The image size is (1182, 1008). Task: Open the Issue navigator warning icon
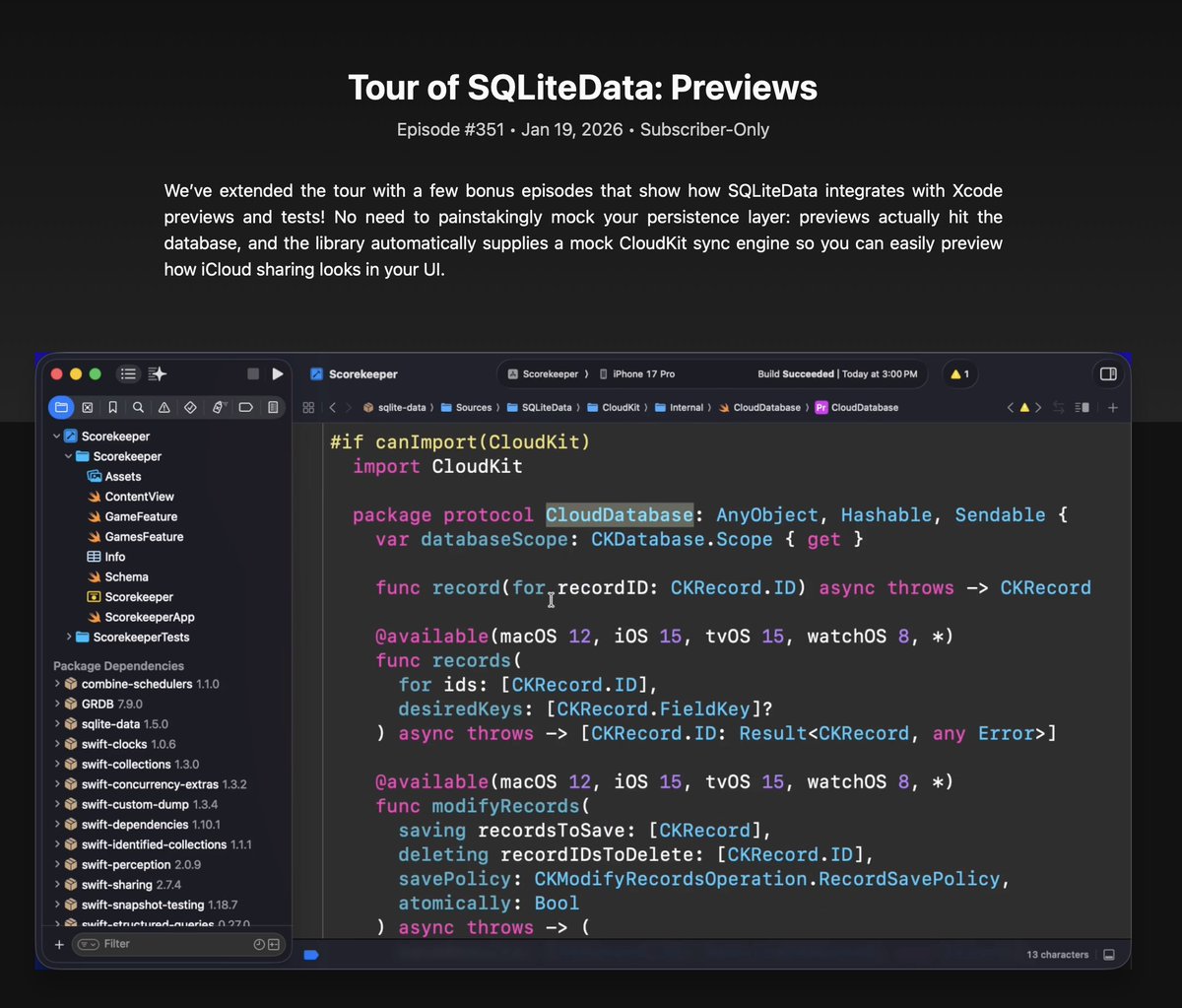(x=164, y=407)
